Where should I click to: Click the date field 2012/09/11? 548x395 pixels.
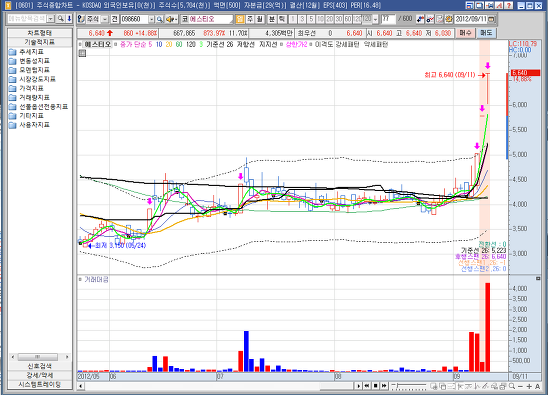pyautogui.click(x=471, y=19)
